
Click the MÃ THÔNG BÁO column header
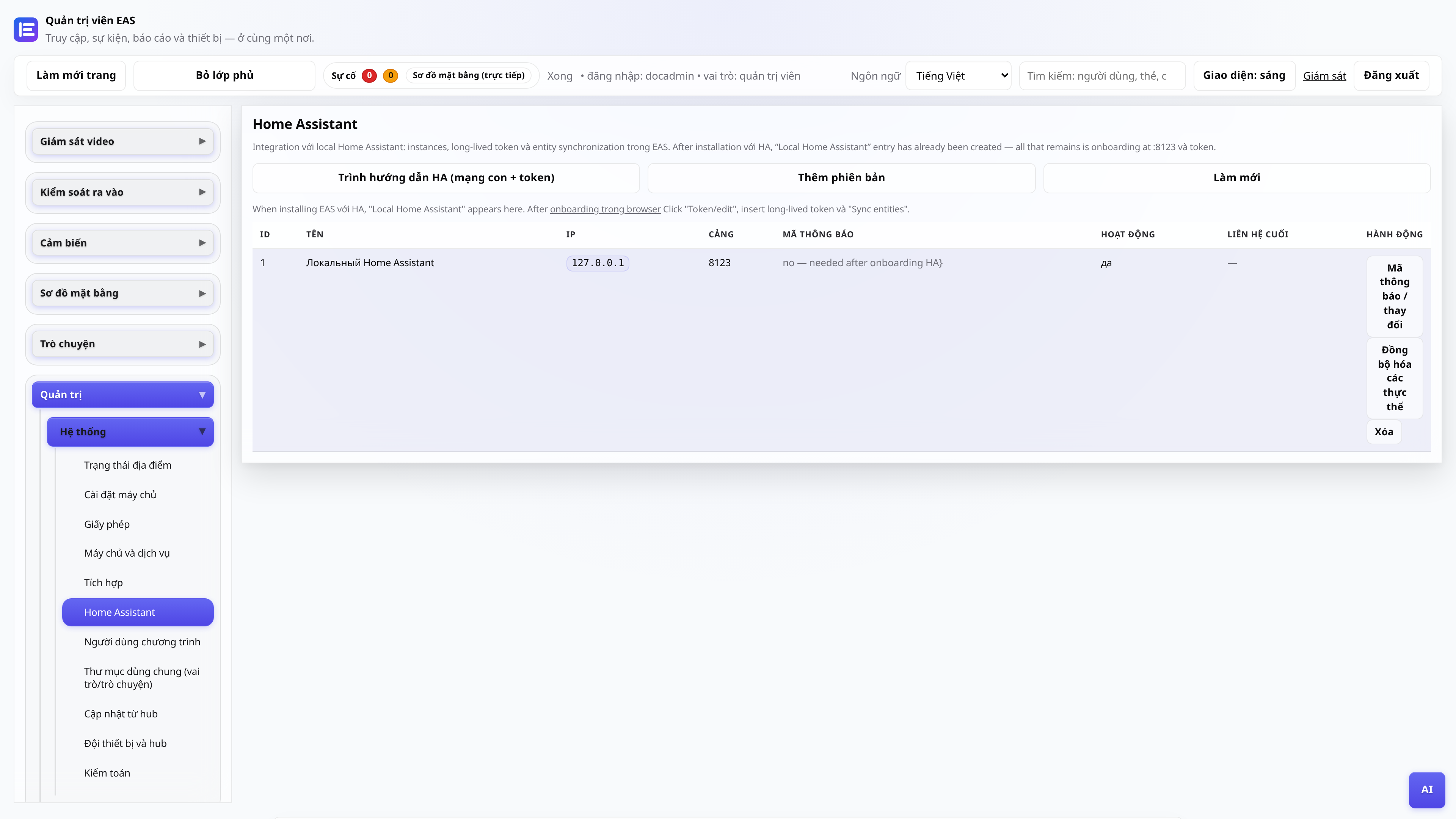pyautogui.click(x=818, y=235)
